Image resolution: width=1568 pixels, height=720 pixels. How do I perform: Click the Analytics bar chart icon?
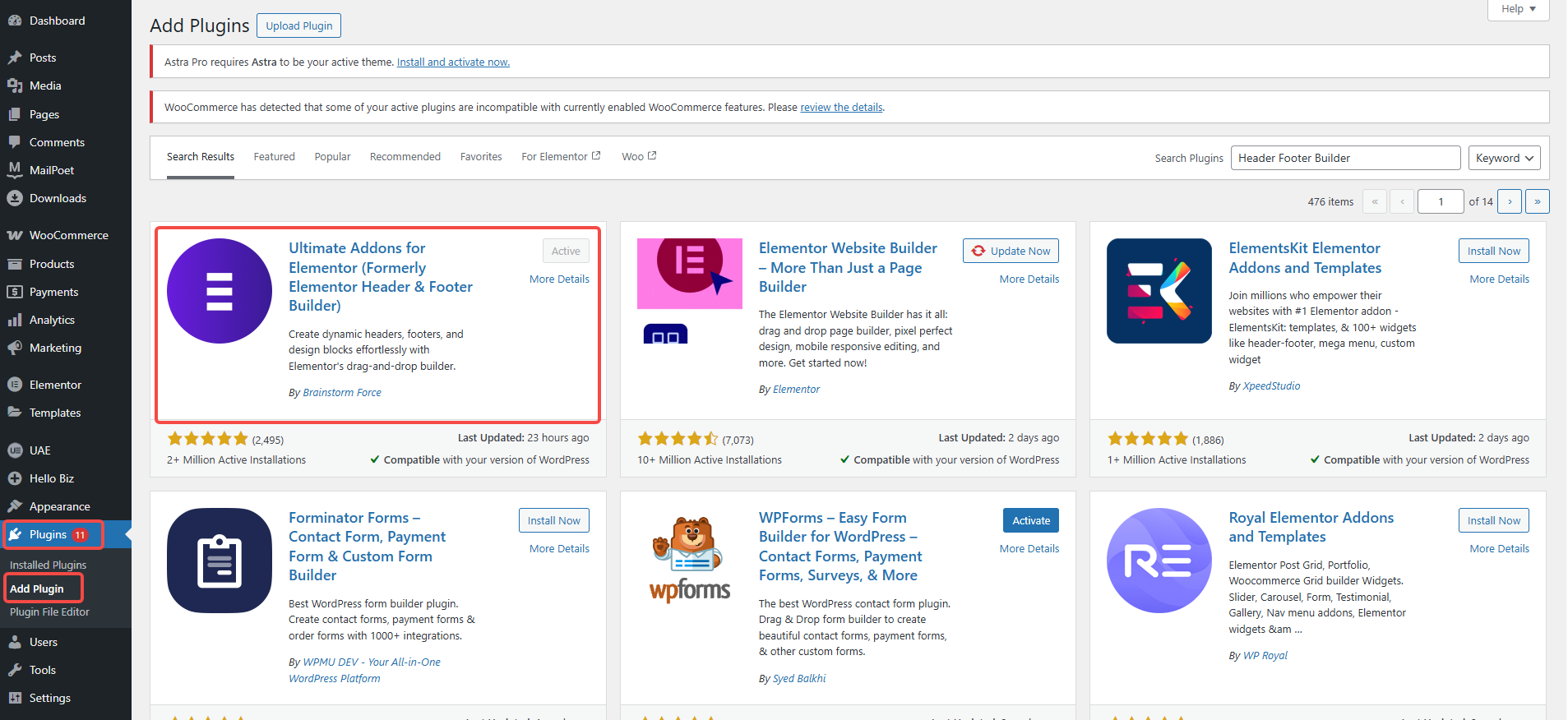click(15, 320)
